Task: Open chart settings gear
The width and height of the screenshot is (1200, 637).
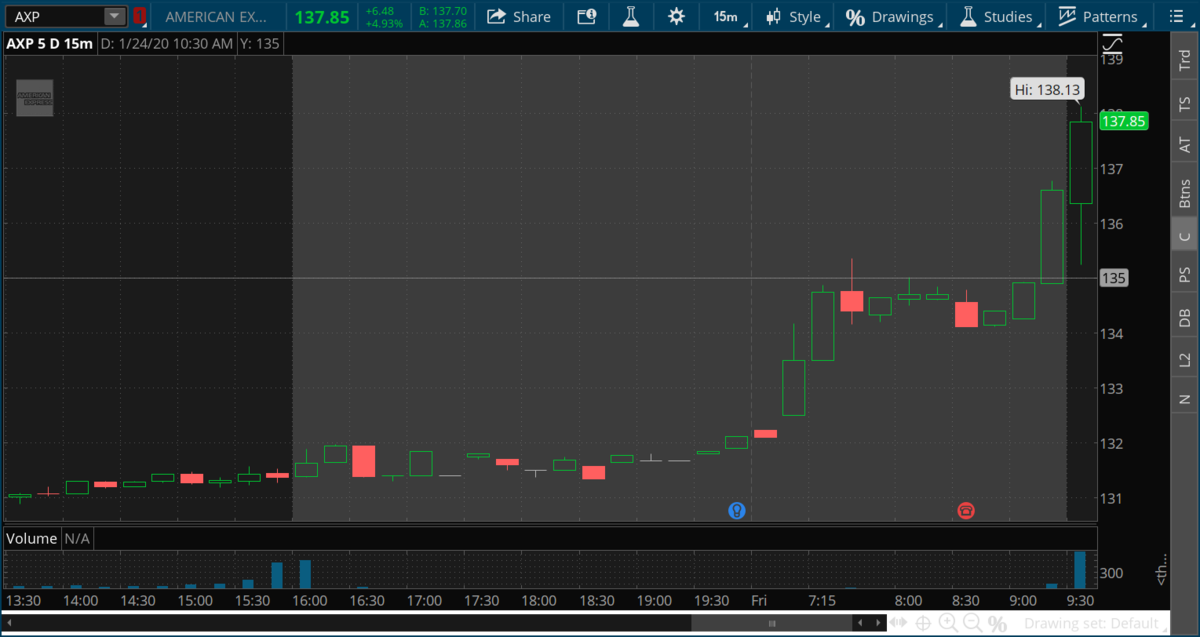Action: coord(677,16)
